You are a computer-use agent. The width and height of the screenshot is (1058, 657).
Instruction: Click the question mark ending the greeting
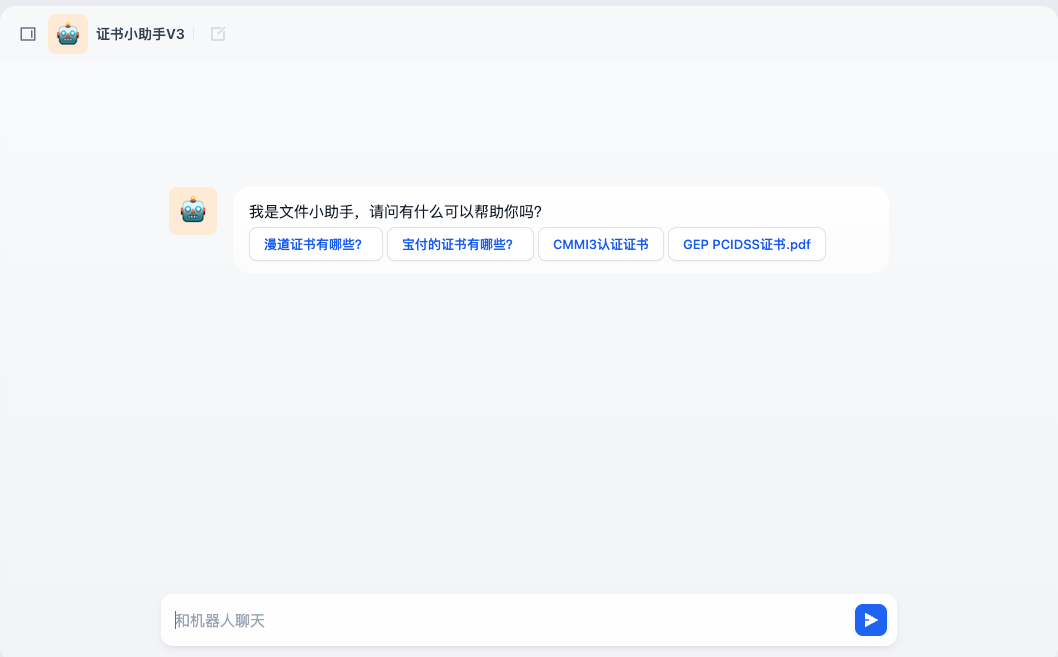pyautogui.click(x=537, y=212)
